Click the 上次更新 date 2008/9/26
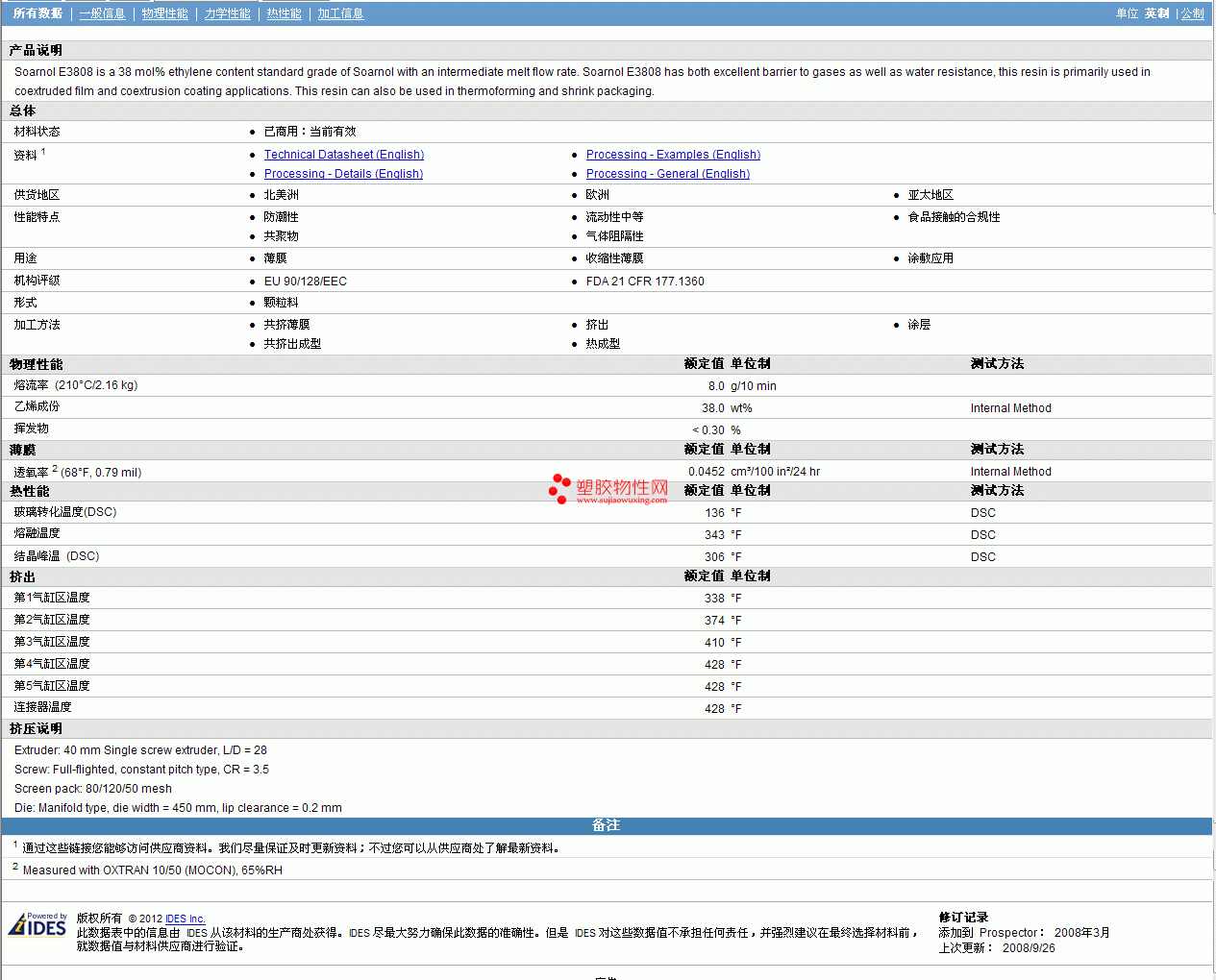The width and height of the screenshot is (1216, 980). tap(1029, 948)
